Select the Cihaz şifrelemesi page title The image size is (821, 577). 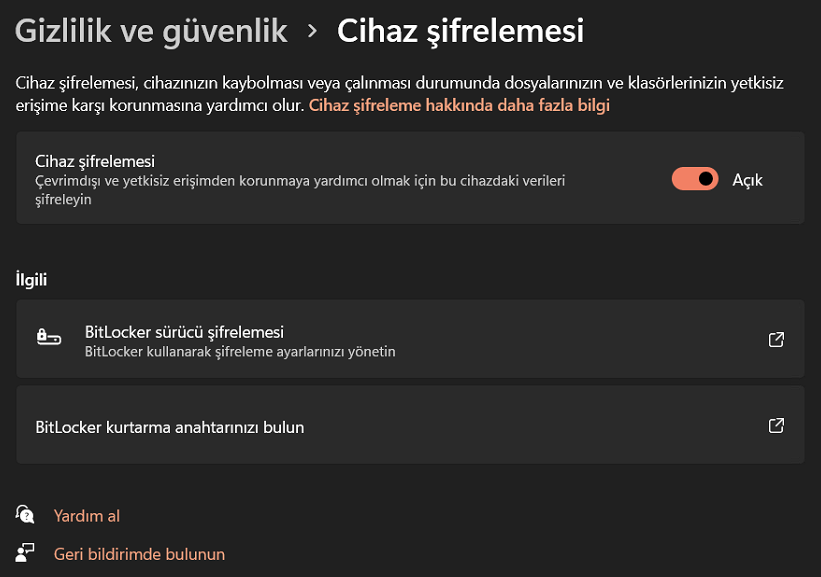460,31
